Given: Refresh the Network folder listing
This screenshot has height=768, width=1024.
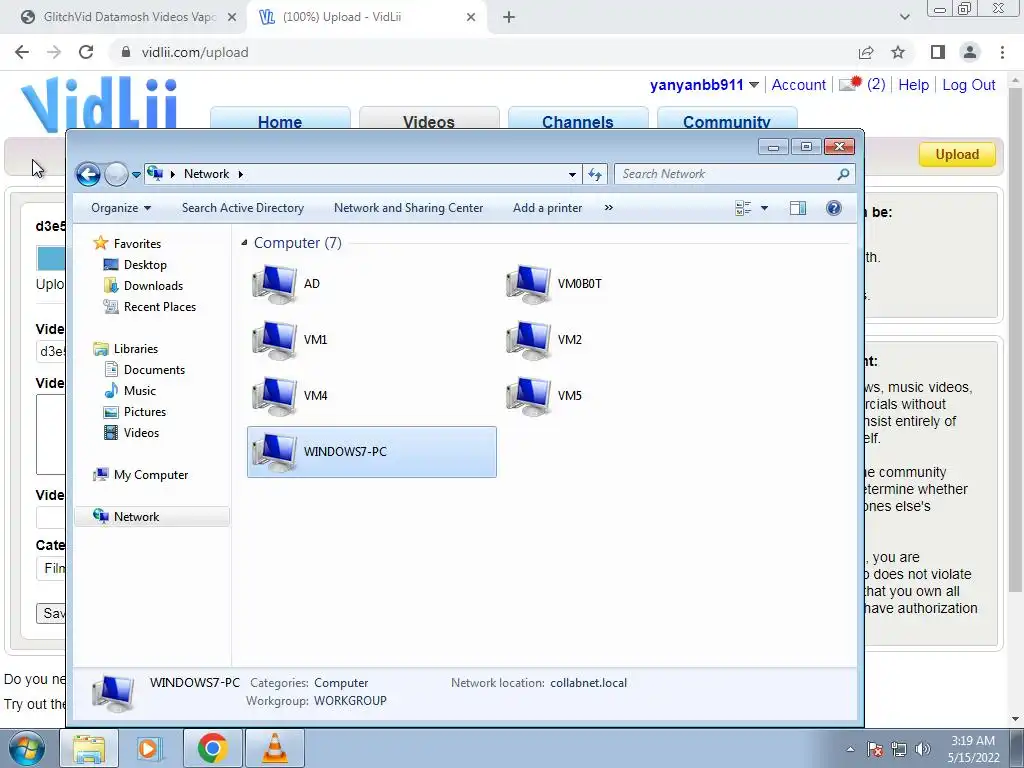Looking at the screenshot, I should tap(594, 174).
